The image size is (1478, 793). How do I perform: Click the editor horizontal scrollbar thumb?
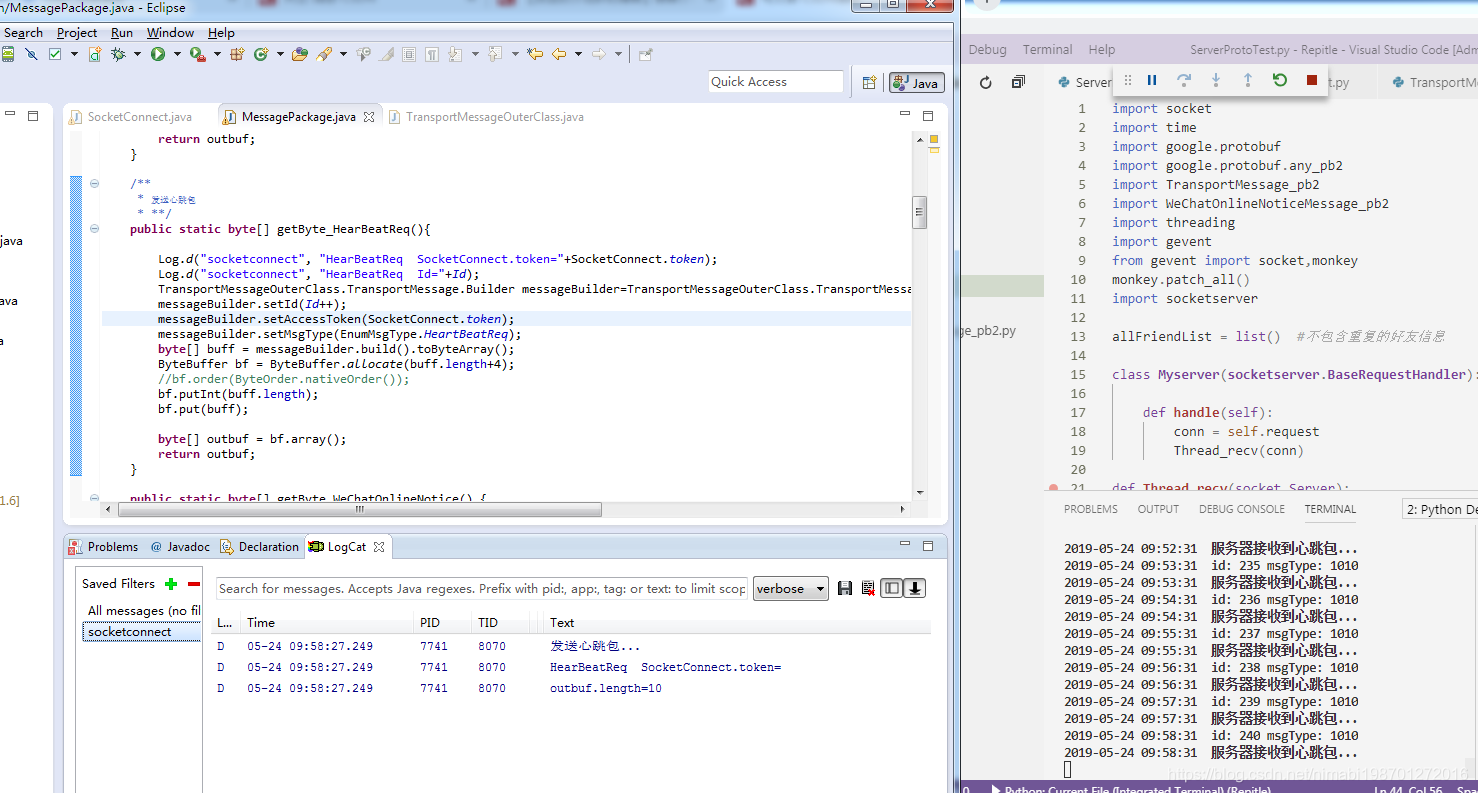pyautogui.click(x=360, y=509)
